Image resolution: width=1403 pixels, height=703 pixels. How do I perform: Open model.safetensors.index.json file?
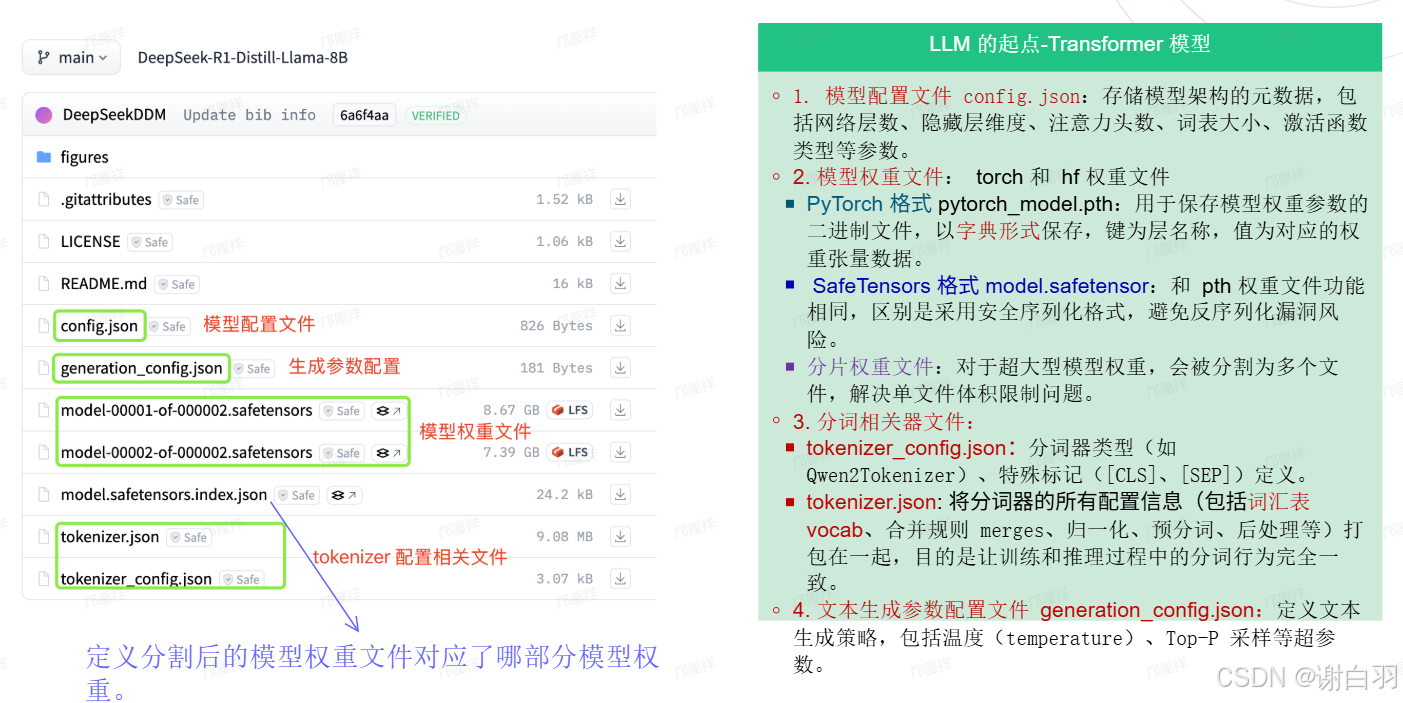(x=164, y=494)
